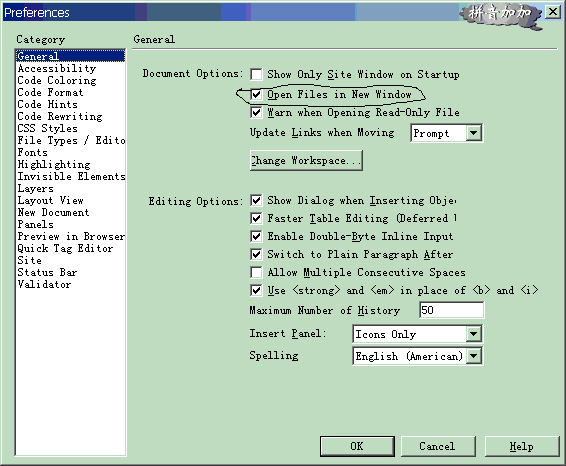Image resolution: width=566 pixels, height=466 pixels.
Task: Open the Insert Panel Icons Only dropdown
Action: tap(473, 334)
